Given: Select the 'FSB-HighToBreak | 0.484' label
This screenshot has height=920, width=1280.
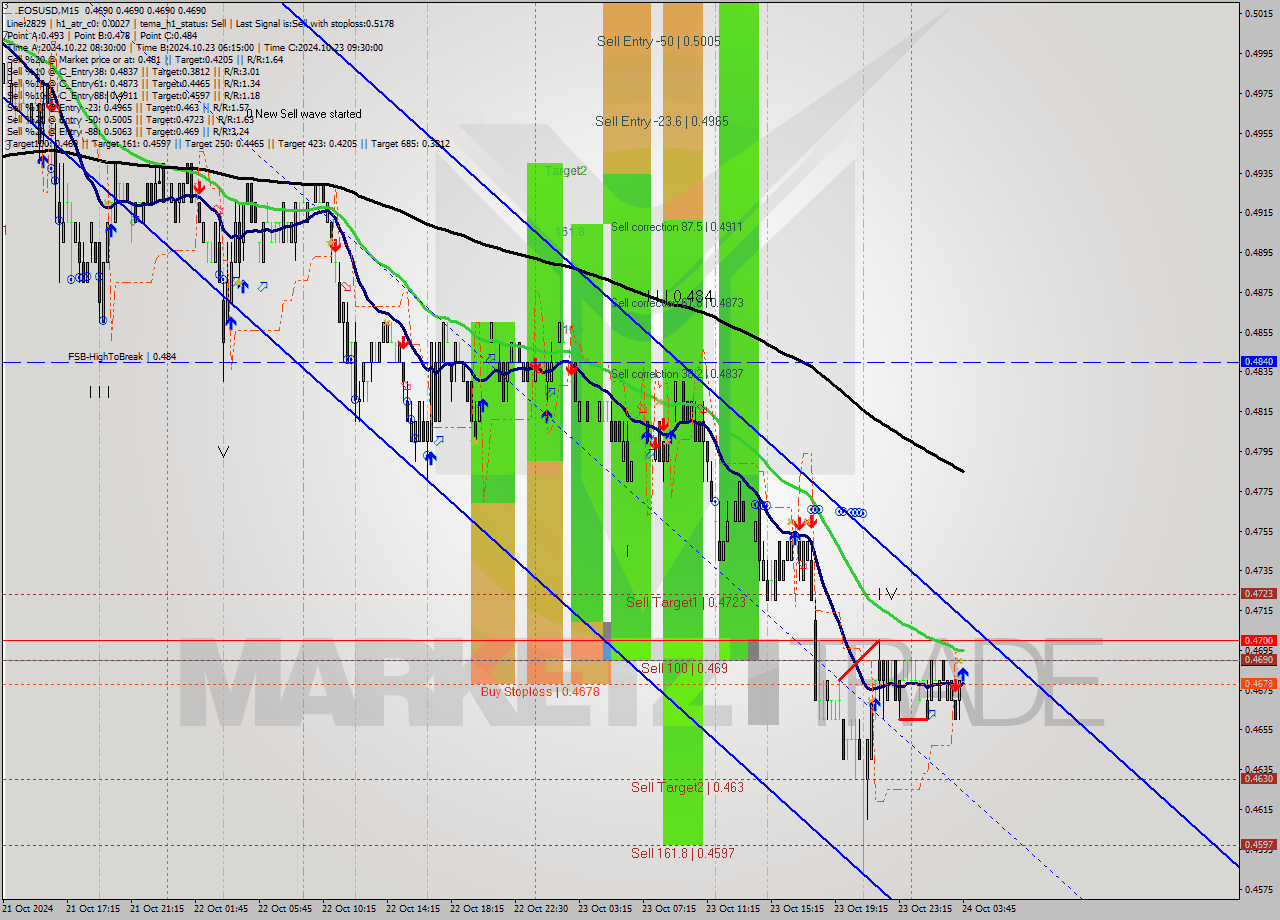Looking at the screenshot, I should pos(122,356).
